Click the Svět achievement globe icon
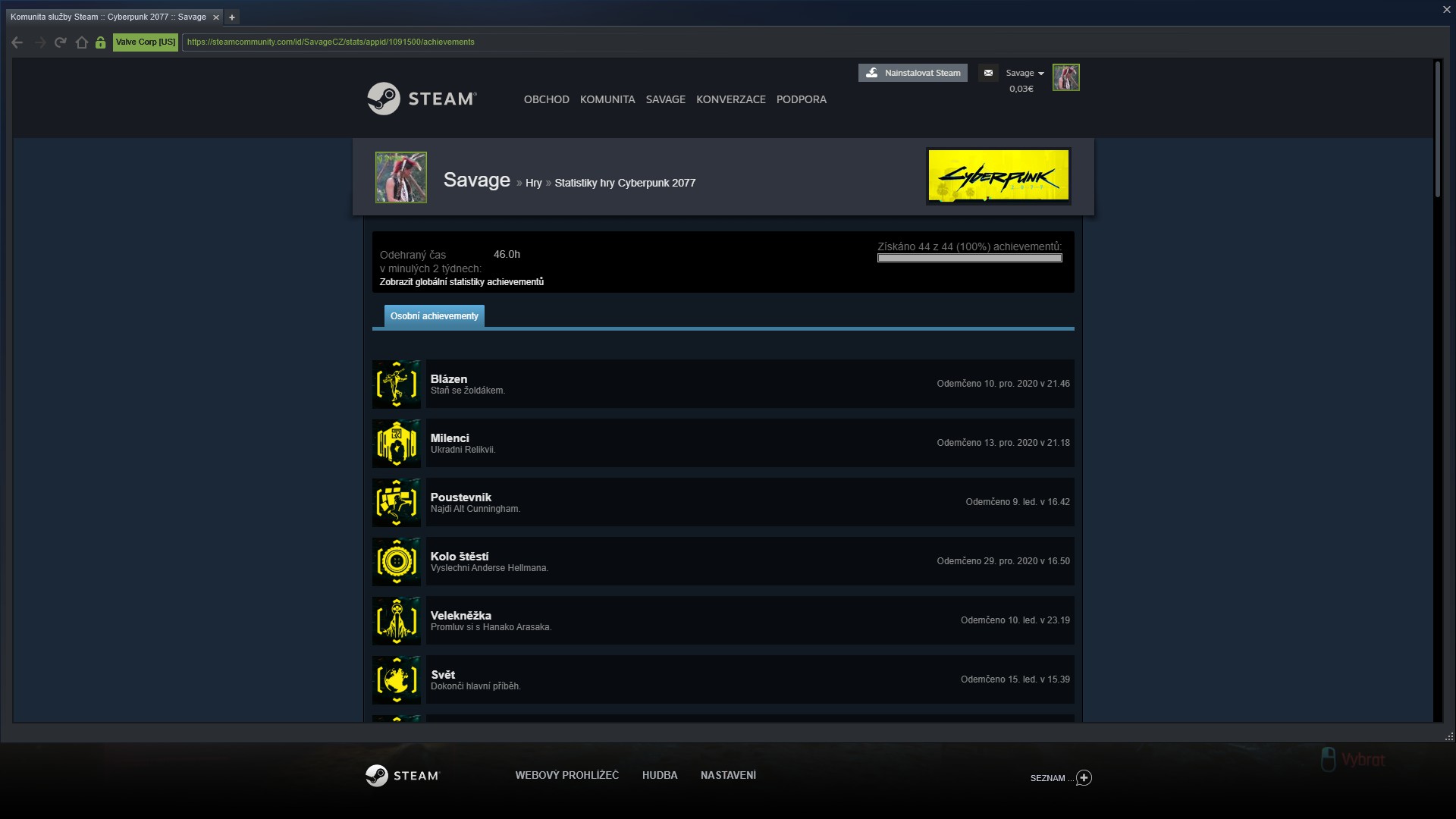The image size is (1456, 819). pos(397,680)
